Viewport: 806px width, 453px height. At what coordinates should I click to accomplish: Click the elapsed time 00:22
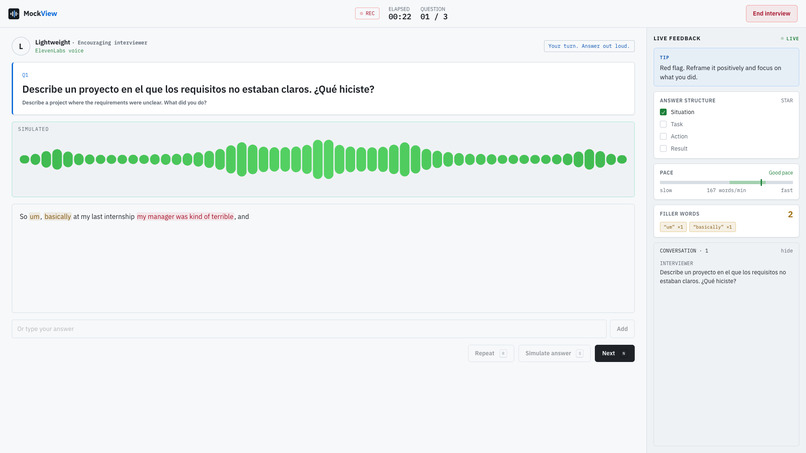[x=399, y=16]
